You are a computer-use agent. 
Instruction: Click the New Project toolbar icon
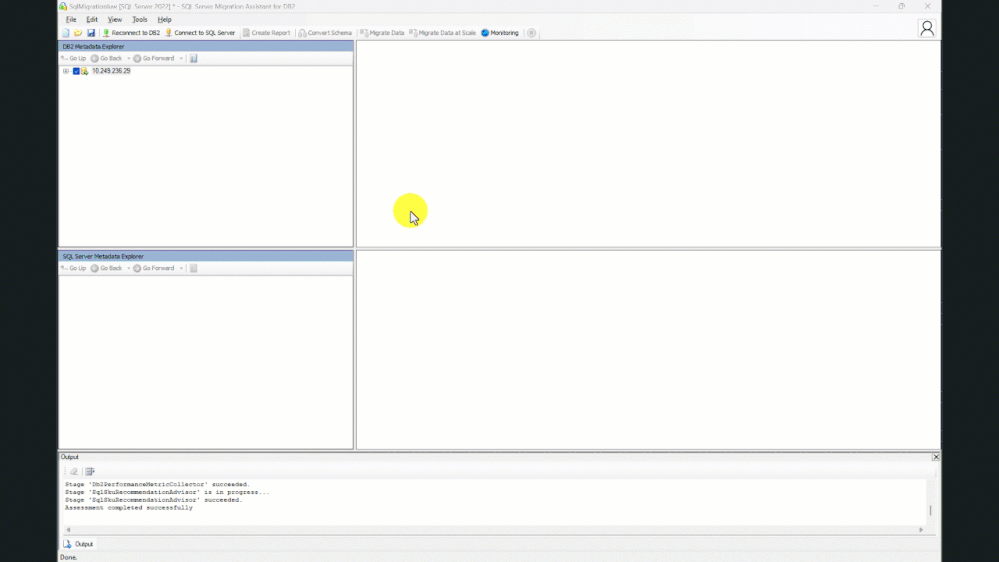tap(66, 32)
